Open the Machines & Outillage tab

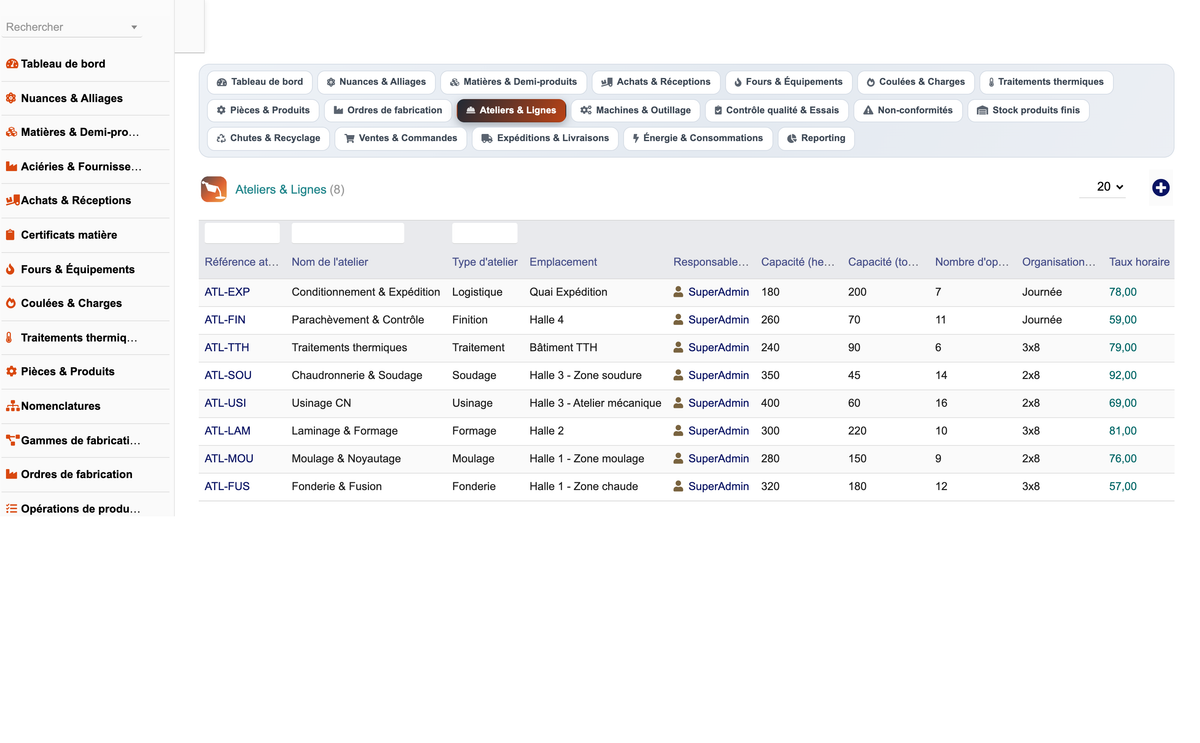636,110
